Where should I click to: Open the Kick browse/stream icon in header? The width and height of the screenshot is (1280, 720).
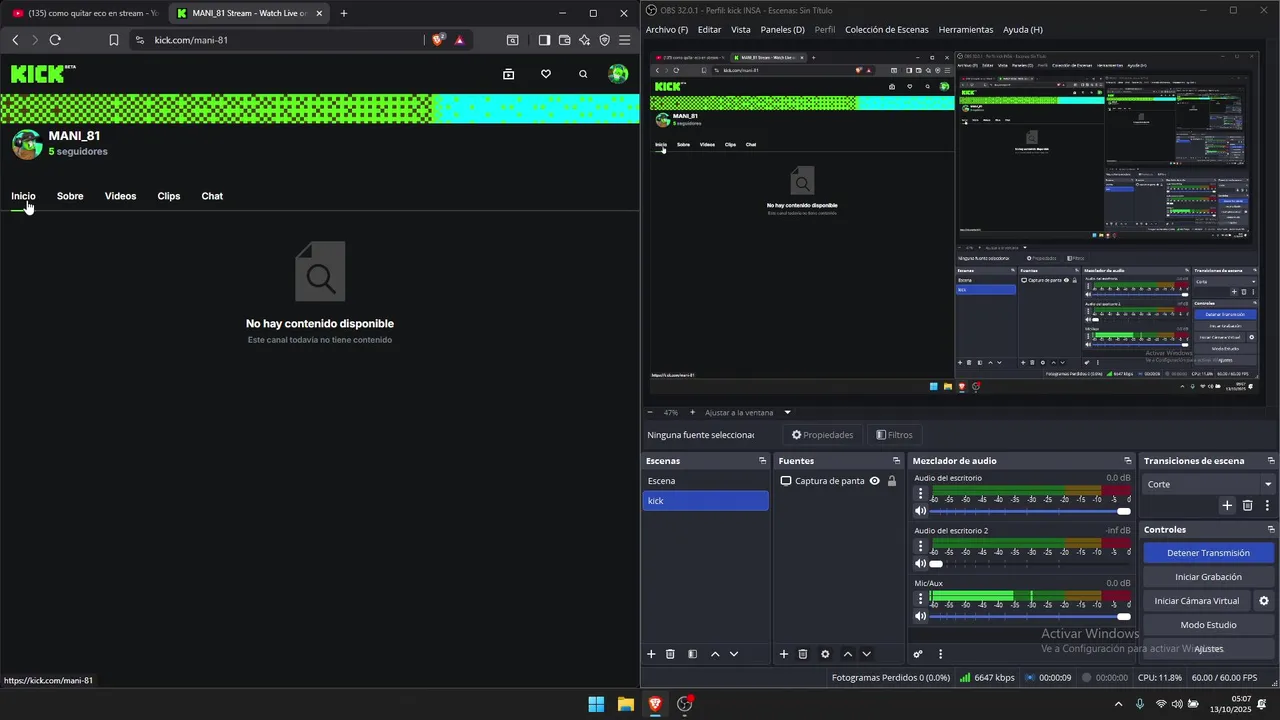point(508,74)
